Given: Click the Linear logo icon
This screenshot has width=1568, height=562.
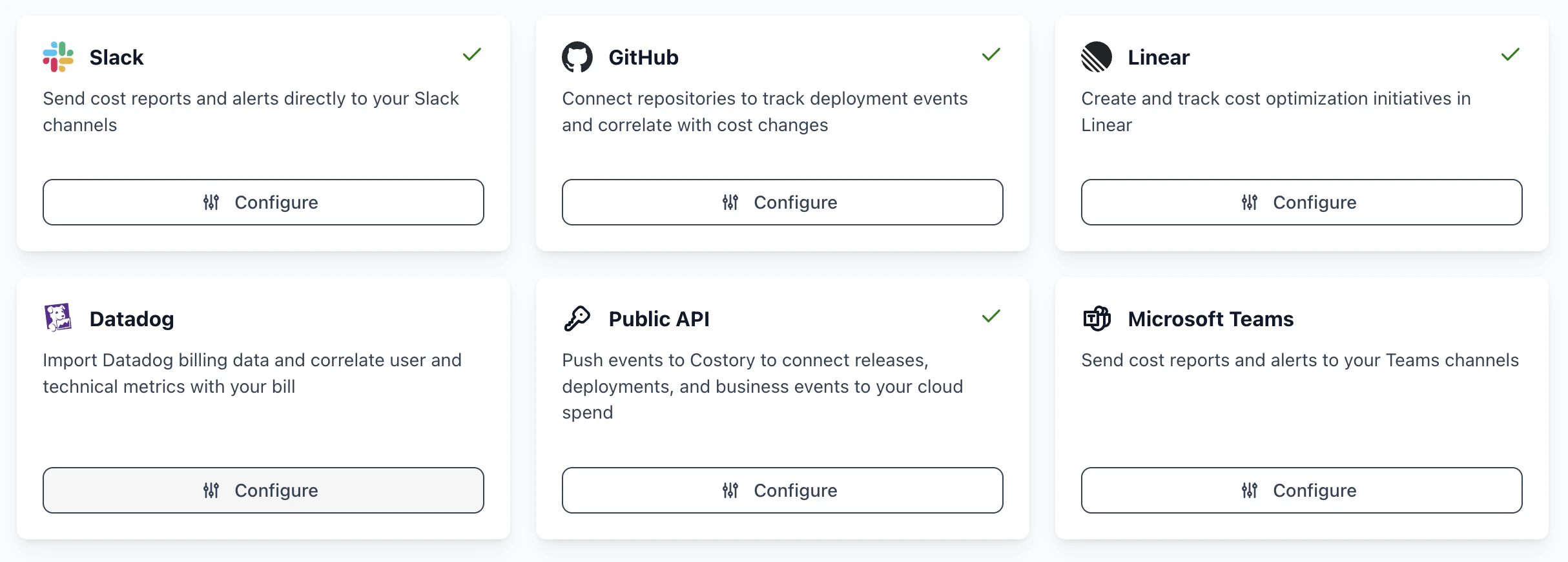Looking at the screenshot, I should (1097, 57).
